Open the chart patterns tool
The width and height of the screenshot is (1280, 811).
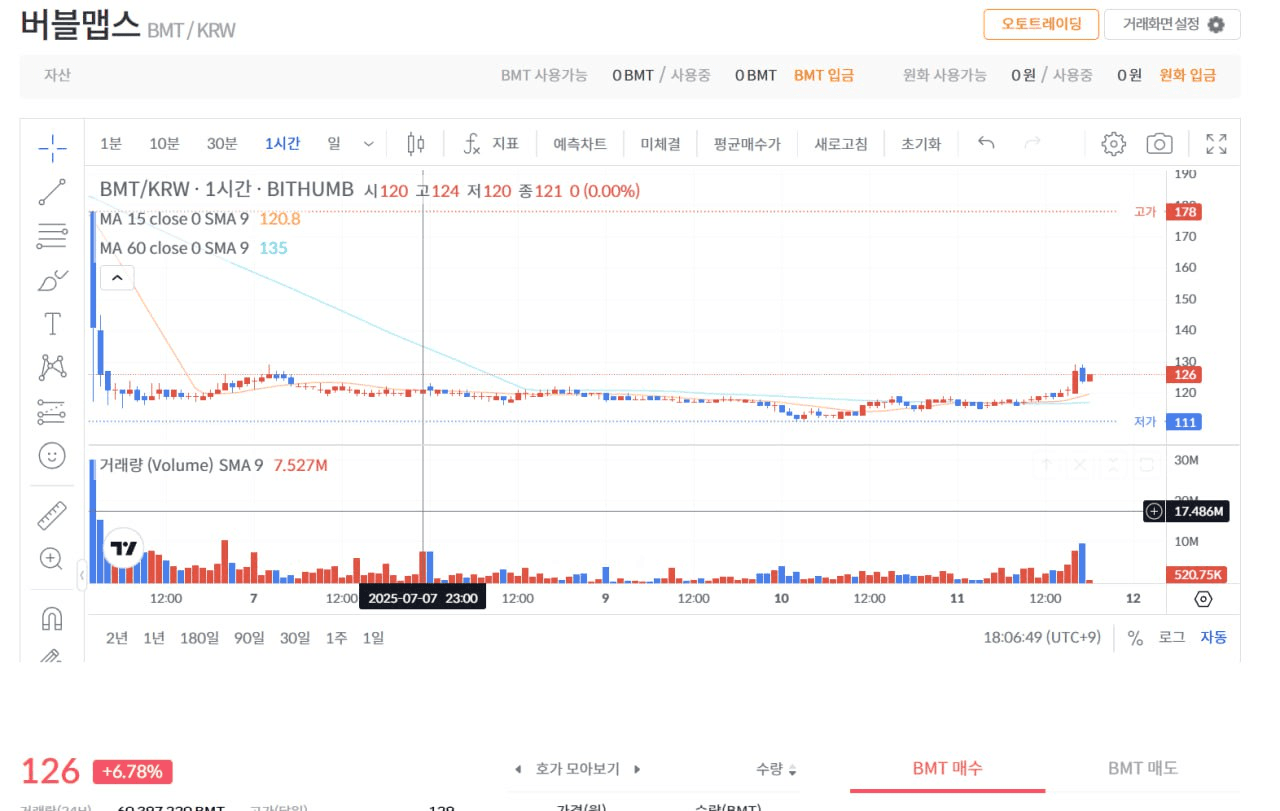52,367
